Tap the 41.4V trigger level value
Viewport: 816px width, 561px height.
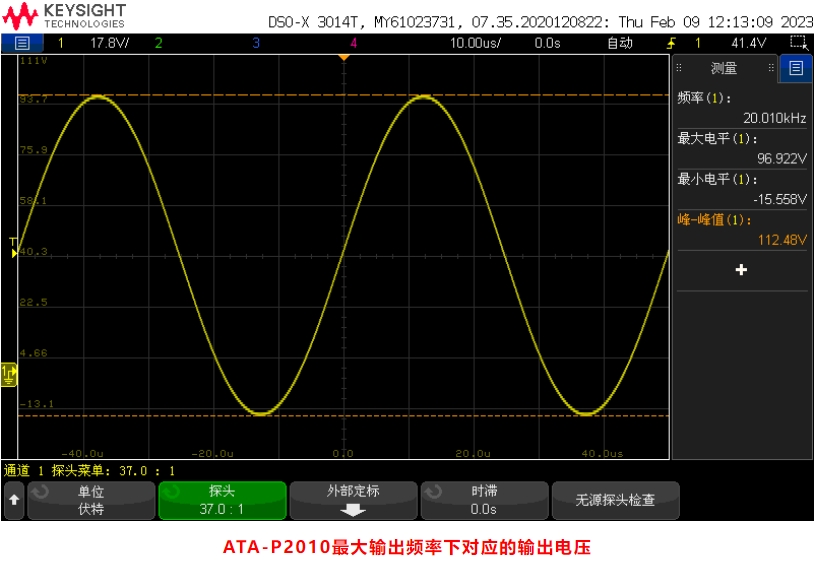(x=748, y=43)
